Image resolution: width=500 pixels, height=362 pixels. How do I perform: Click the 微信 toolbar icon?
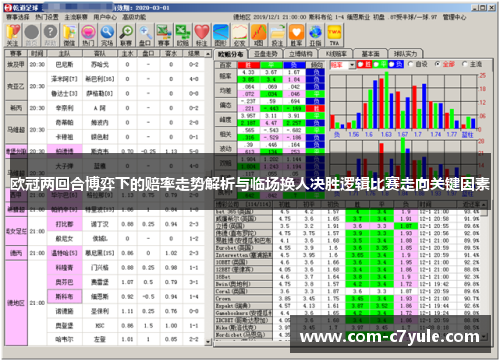coord(69,35)
